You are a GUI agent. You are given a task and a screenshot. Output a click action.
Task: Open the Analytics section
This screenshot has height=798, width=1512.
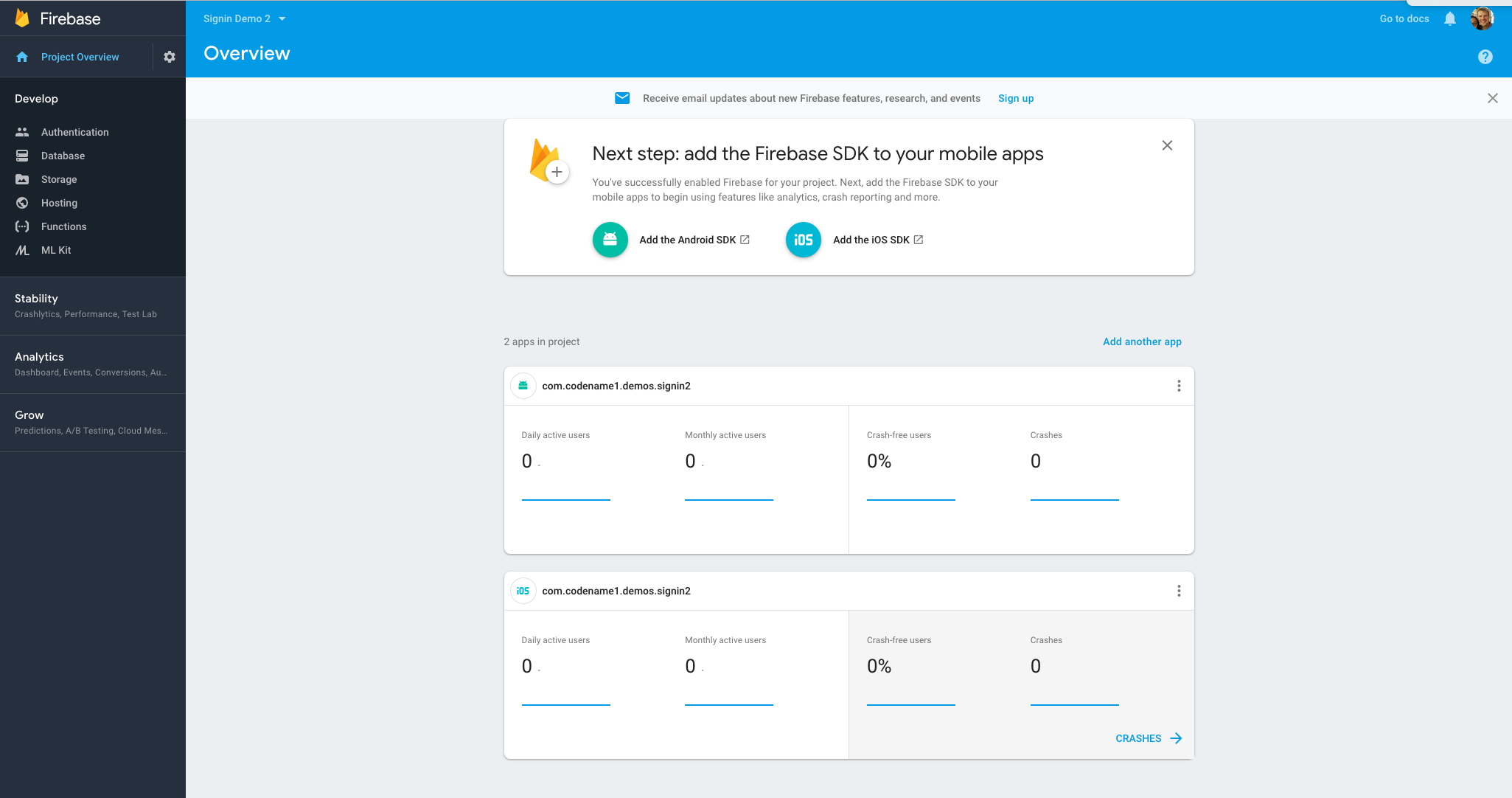point(39,356)
